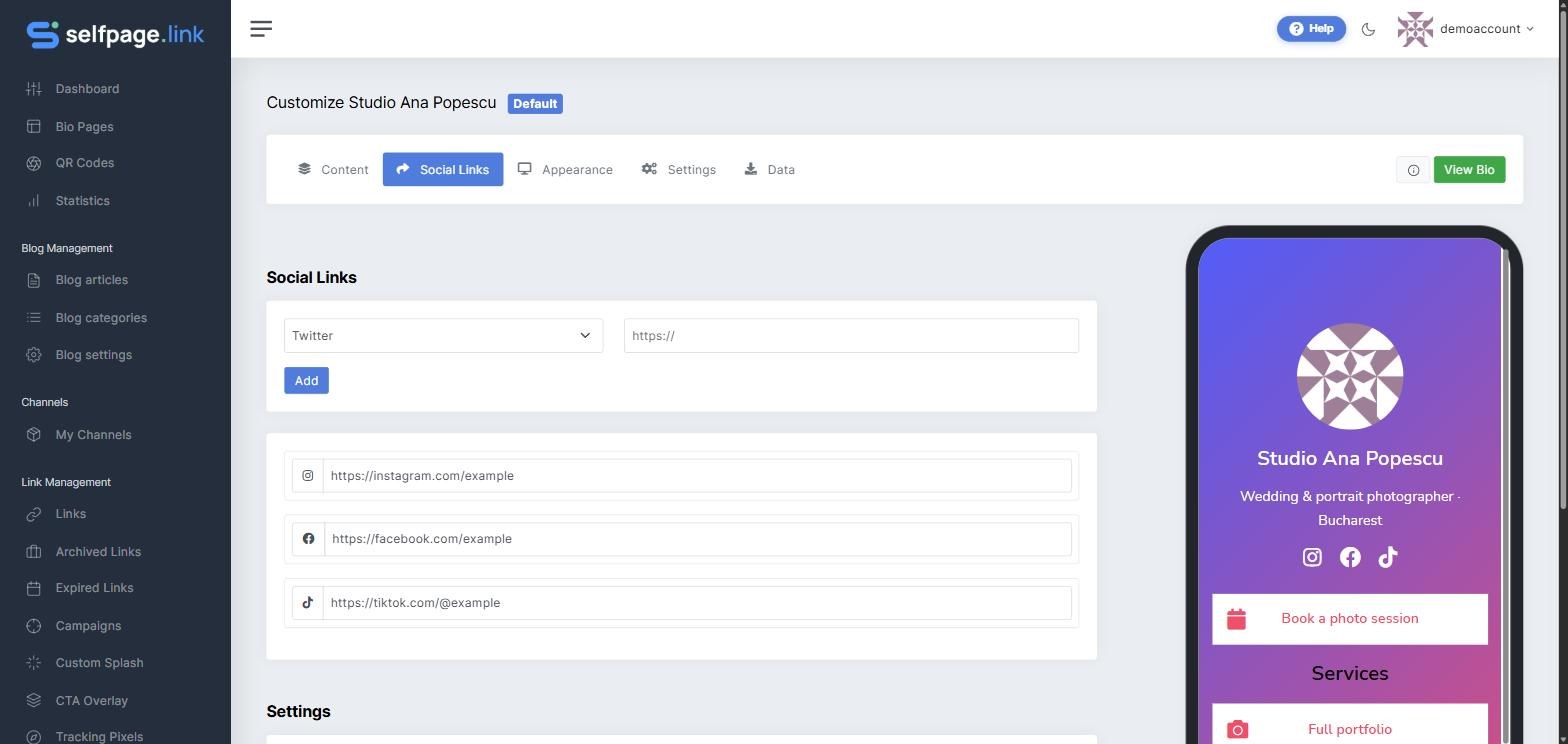Click Facebook icon on the link row
The image size is (1568, 744).
(308, 539)
